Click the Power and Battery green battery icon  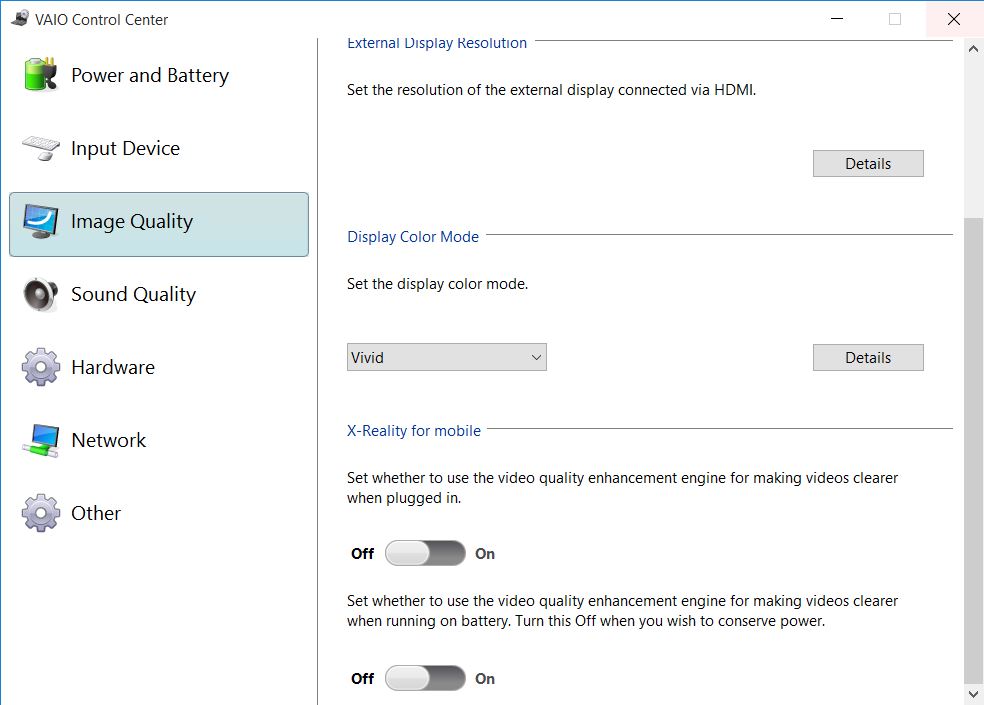click(x=41, y=74)
